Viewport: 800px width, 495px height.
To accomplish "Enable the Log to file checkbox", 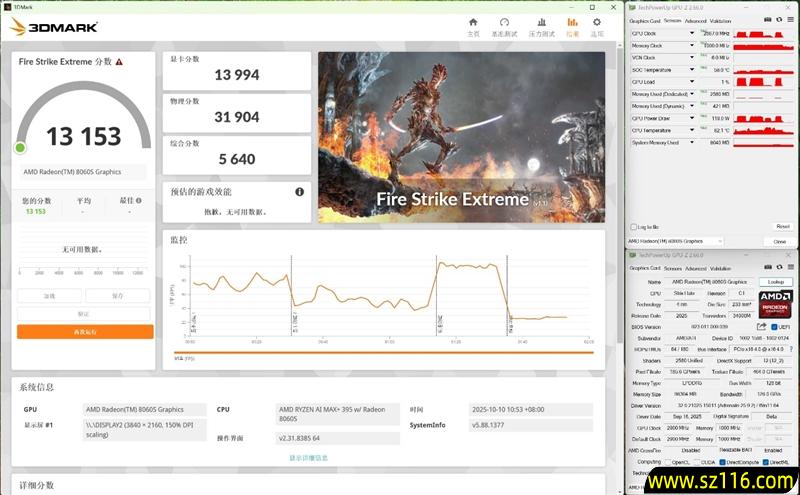I will pos(631,227).
